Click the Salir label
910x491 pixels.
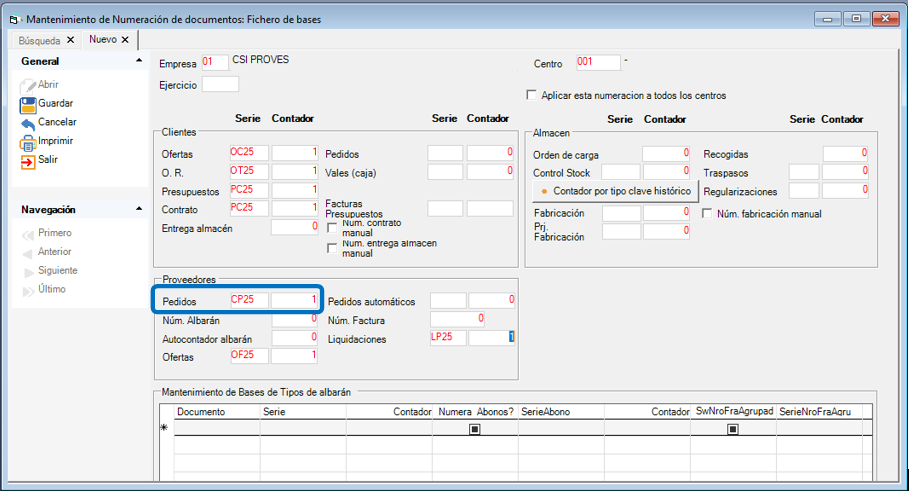(48, 160)
